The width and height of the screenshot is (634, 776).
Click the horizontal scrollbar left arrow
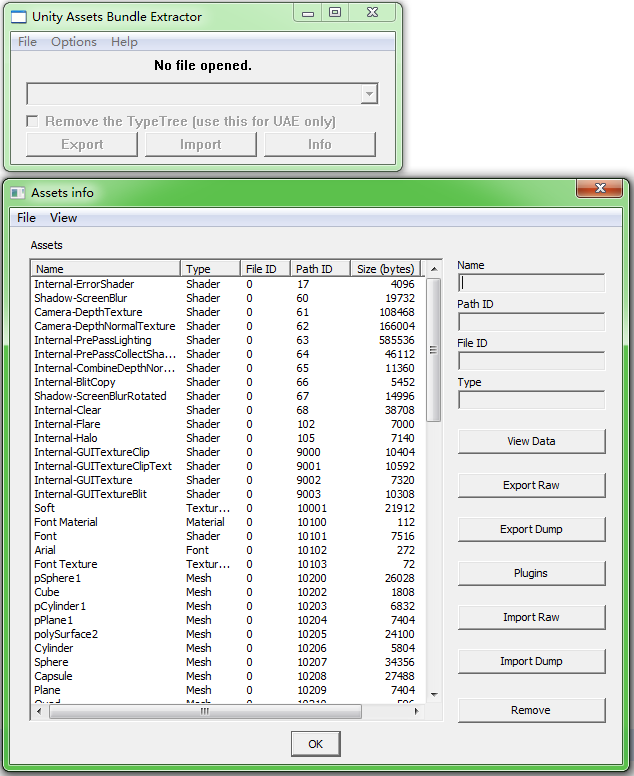(x=40, y=711)
